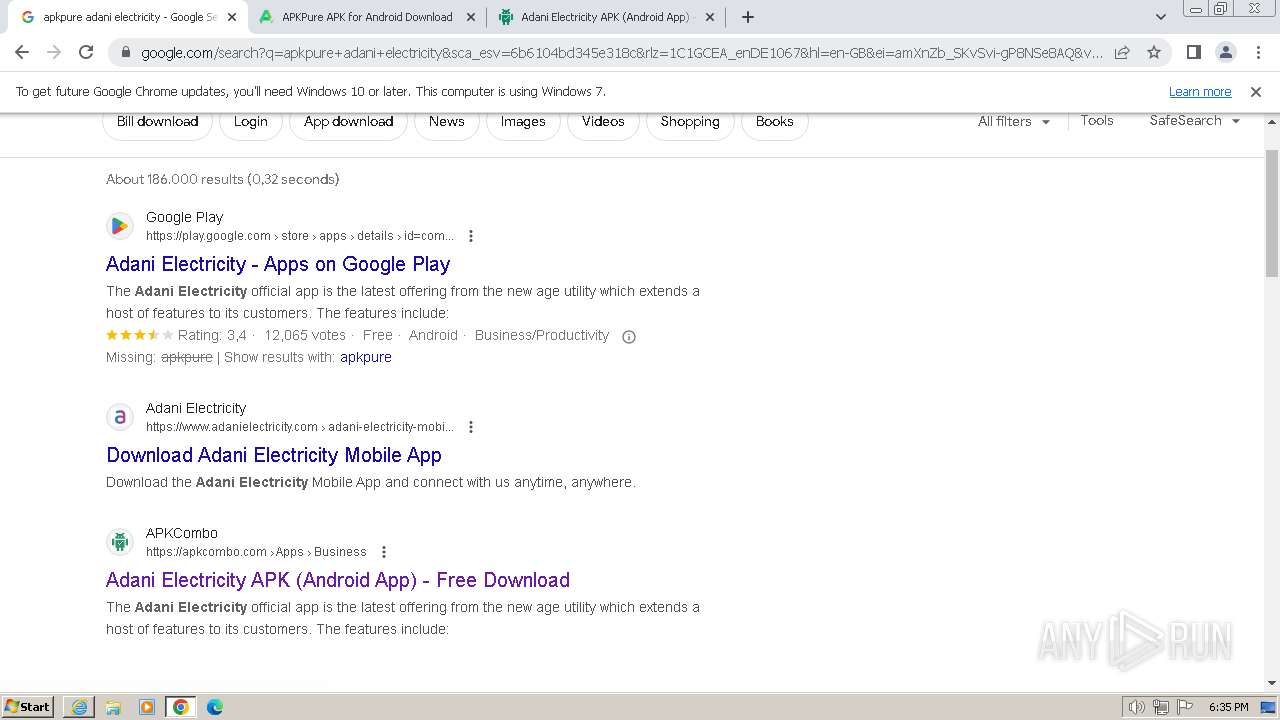
Task: Expand the SafeSearch dropdown
Action: coord(1194,121)
